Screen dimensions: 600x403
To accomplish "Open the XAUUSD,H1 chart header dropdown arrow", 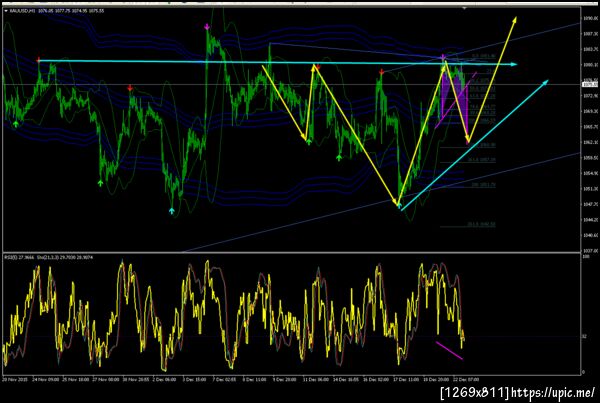I will pyautogui.click(x=6, y=11).
